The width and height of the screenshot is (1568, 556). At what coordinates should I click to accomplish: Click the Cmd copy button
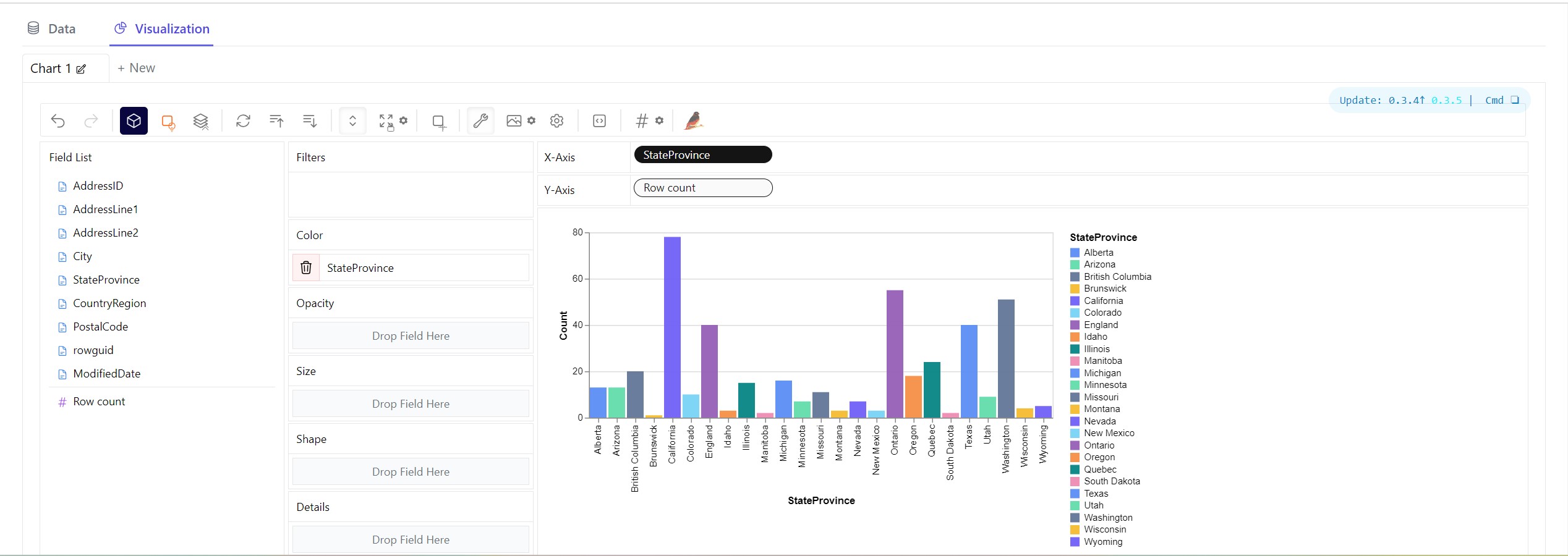coord(1502,100)
